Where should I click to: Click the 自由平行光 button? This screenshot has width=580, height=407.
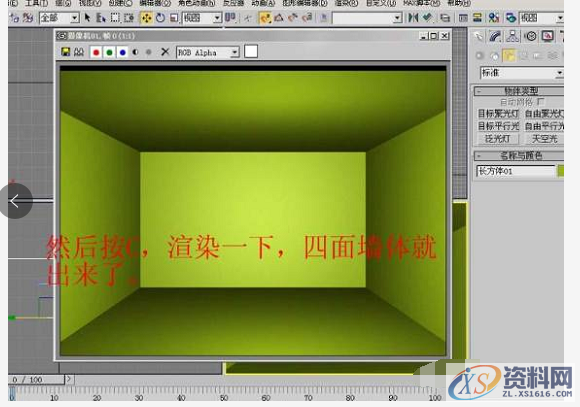tap(544, 126)
